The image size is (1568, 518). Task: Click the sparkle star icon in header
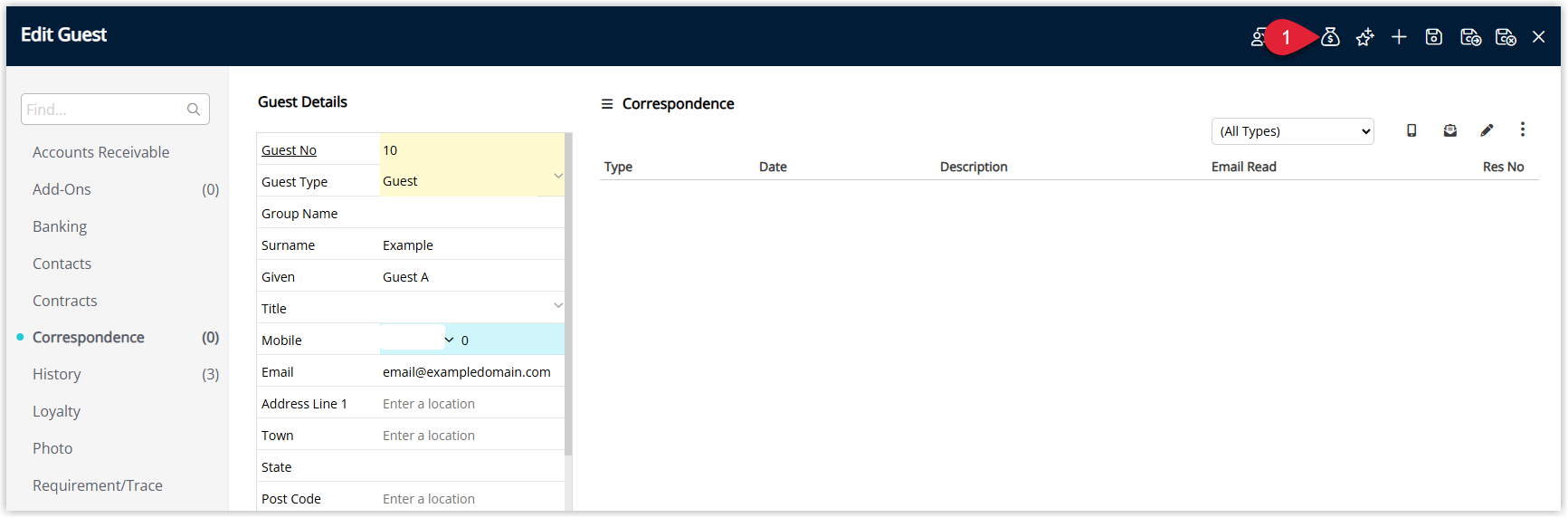pyautogui.click(x=1364, y=37)
